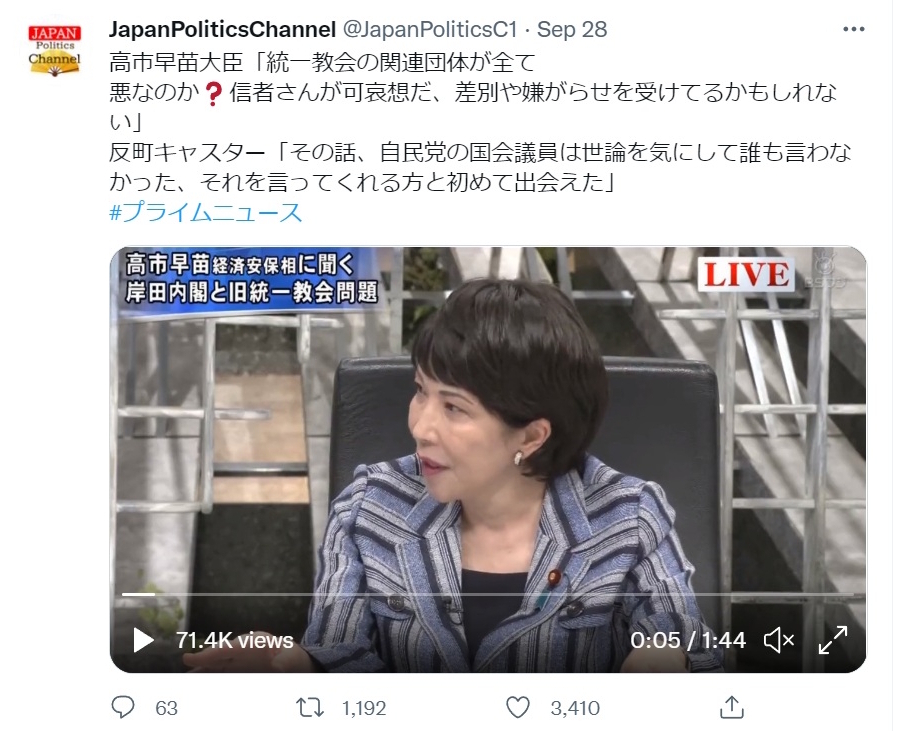
Task: Click the 3,410 likes count
Action: (575, 708)
